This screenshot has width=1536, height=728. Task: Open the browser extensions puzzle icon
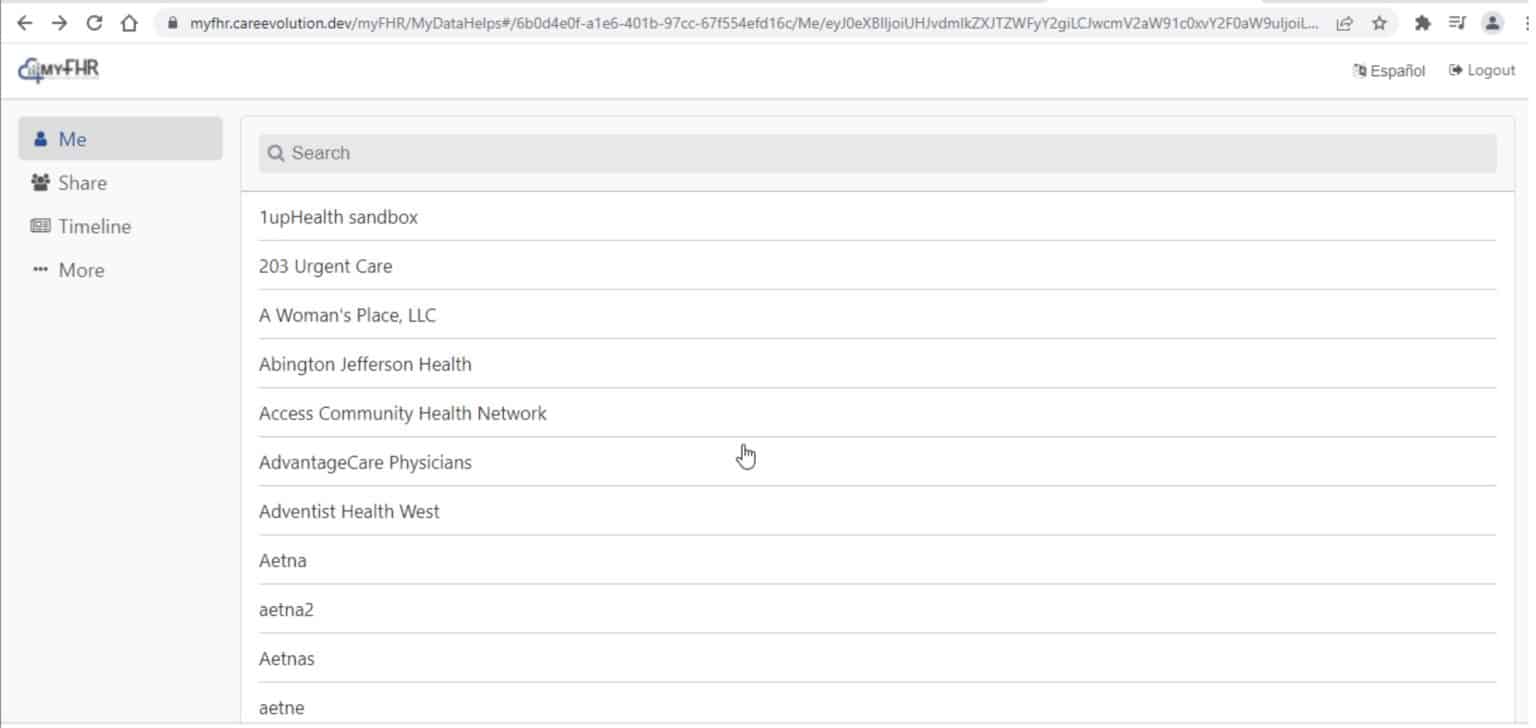click(1423, 23)
